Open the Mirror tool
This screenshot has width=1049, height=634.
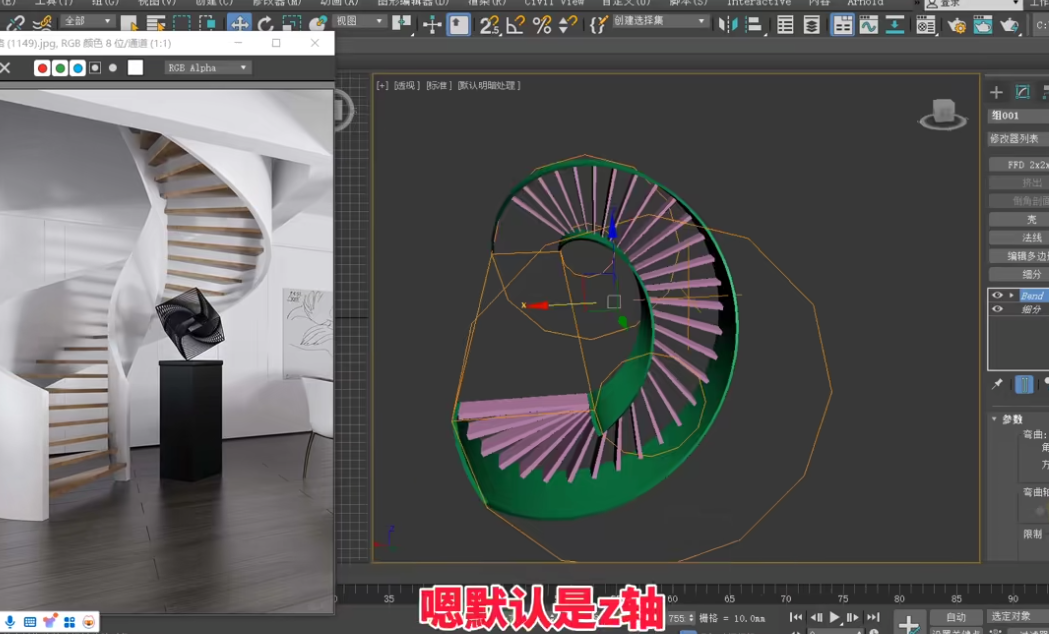[x=728, y=25]
